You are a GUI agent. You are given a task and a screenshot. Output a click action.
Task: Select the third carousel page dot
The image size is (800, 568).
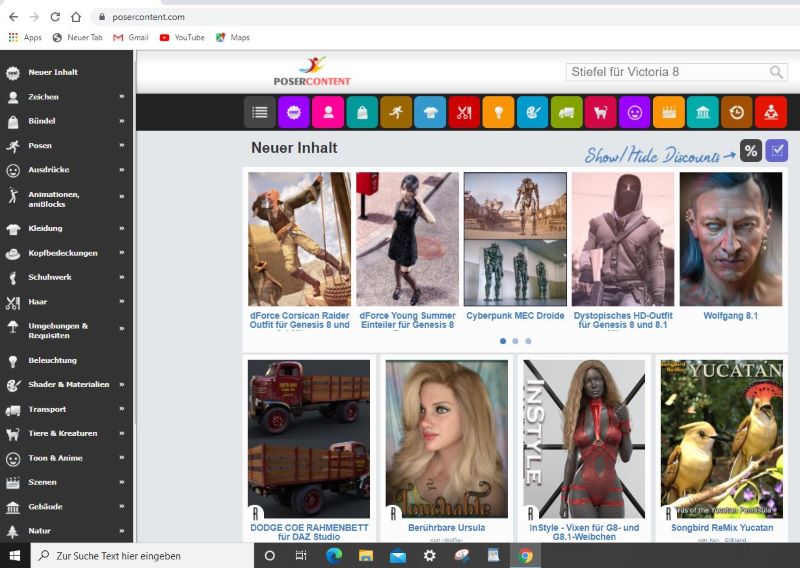[528, 341]
